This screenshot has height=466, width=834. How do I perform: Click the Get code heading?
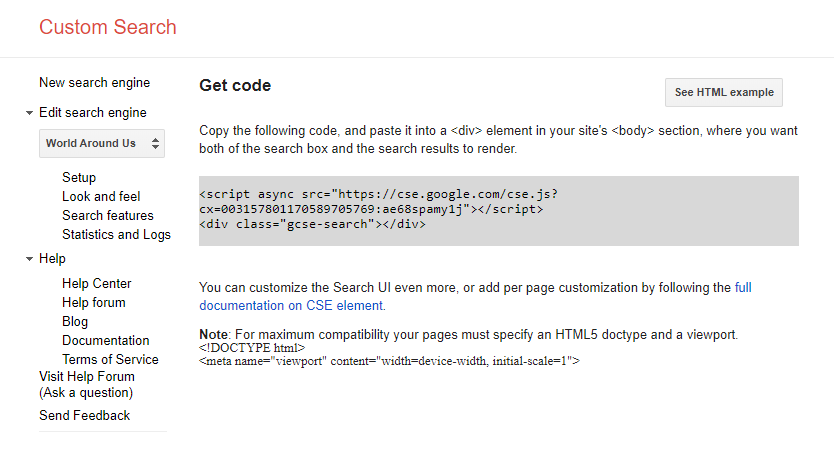tap(235, 86)
